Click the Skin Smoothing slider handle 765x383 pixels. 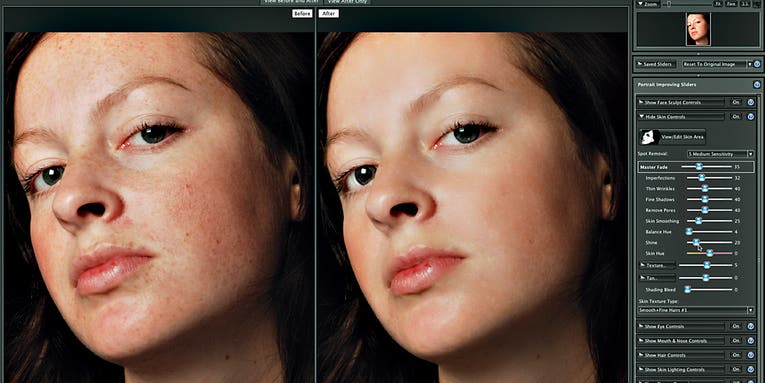pos(698,221)
